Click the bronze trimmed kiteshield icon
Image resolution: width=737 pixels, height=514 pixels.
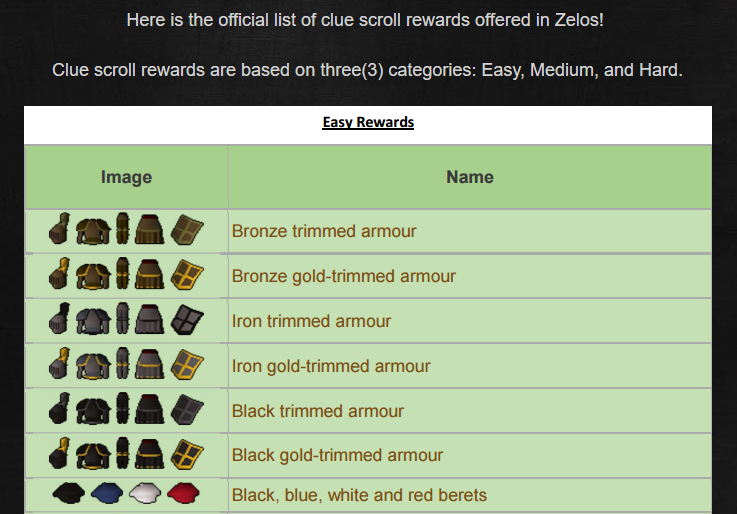coord(187,230)
